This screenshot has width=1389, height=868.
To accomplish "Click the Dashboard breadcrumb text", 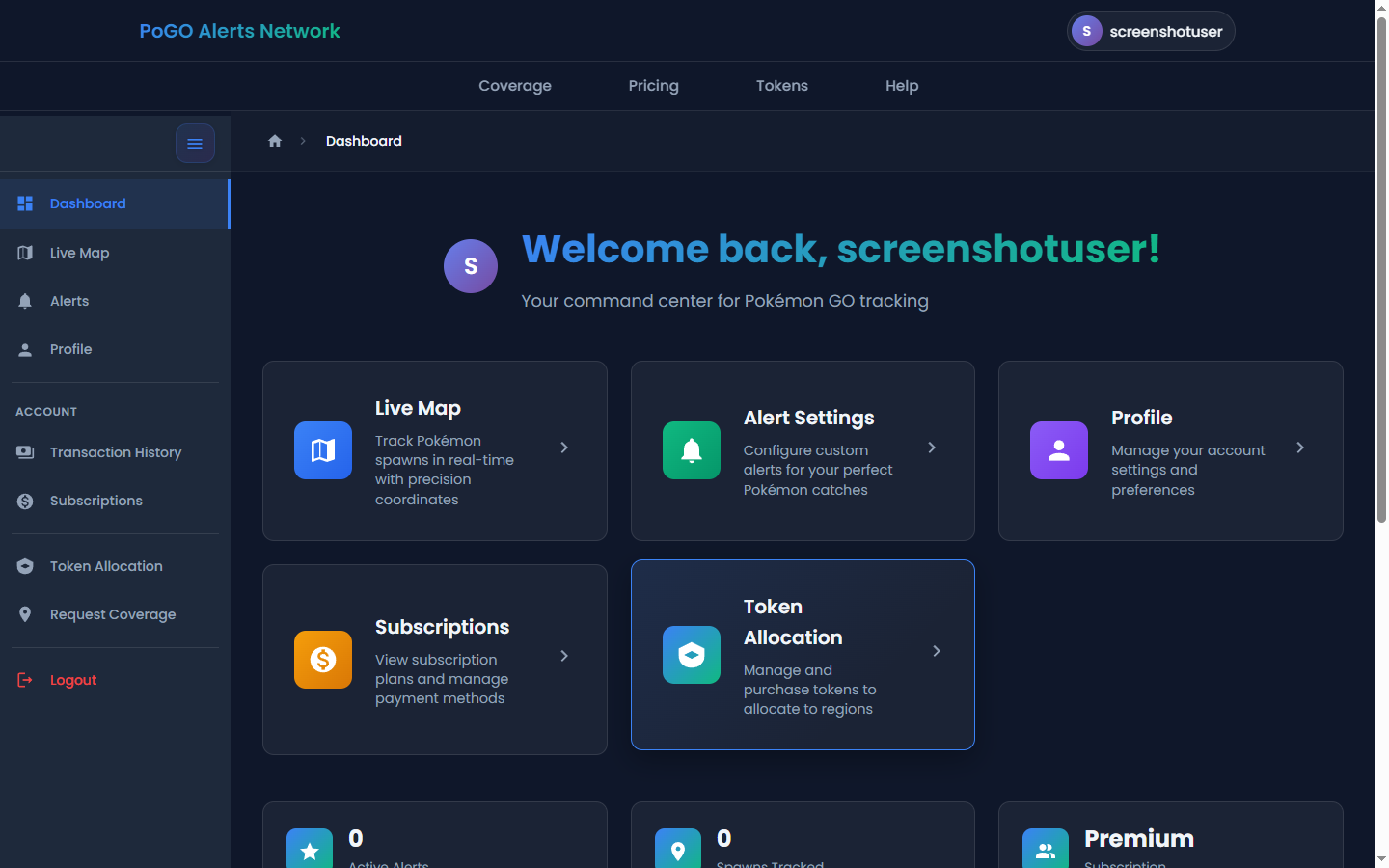I will pyautogui.click(x=364, y=141).
